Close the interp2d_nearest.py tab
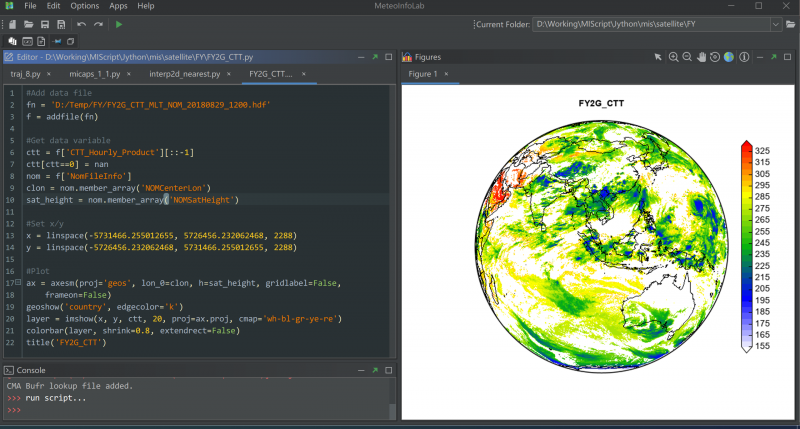 click(x=230, y=74)
